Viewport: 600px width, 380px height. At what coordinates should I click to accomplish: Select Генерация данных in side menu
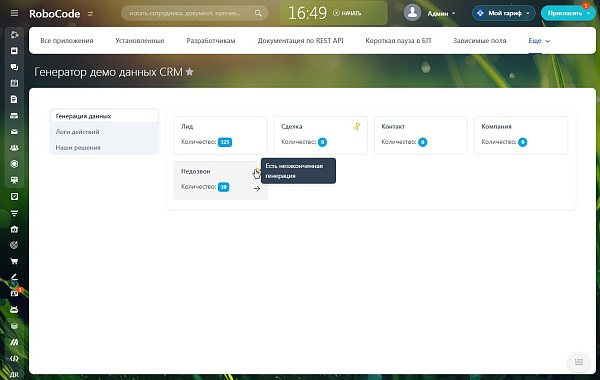click(104, 116)
